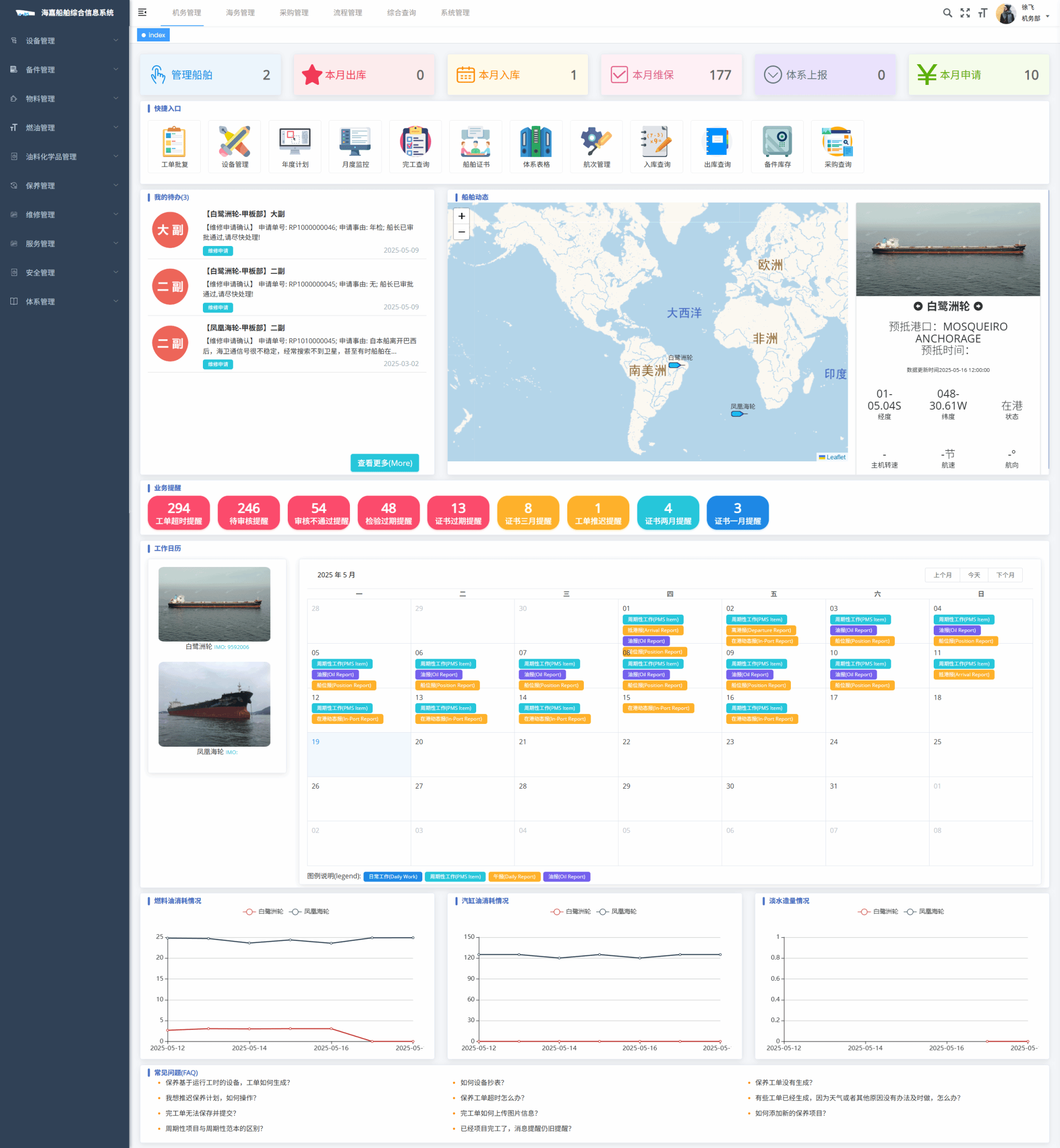Image resolution: width=1060 pixels, height=1148 pixels.
Task: Select 凤凰海轮 ship thumbnail in calendar panel
Action: (214, 704)
